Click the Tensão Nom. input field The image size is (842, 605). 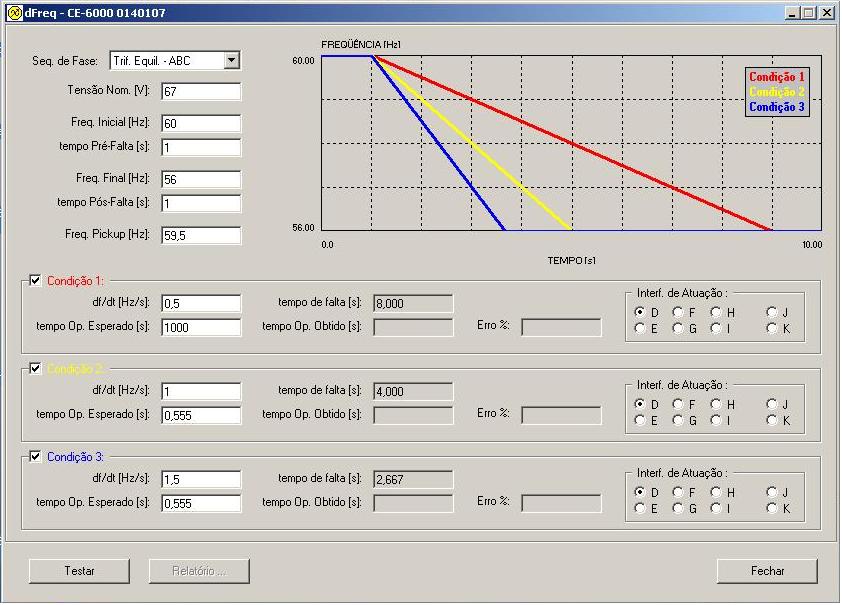pos(200,92)
